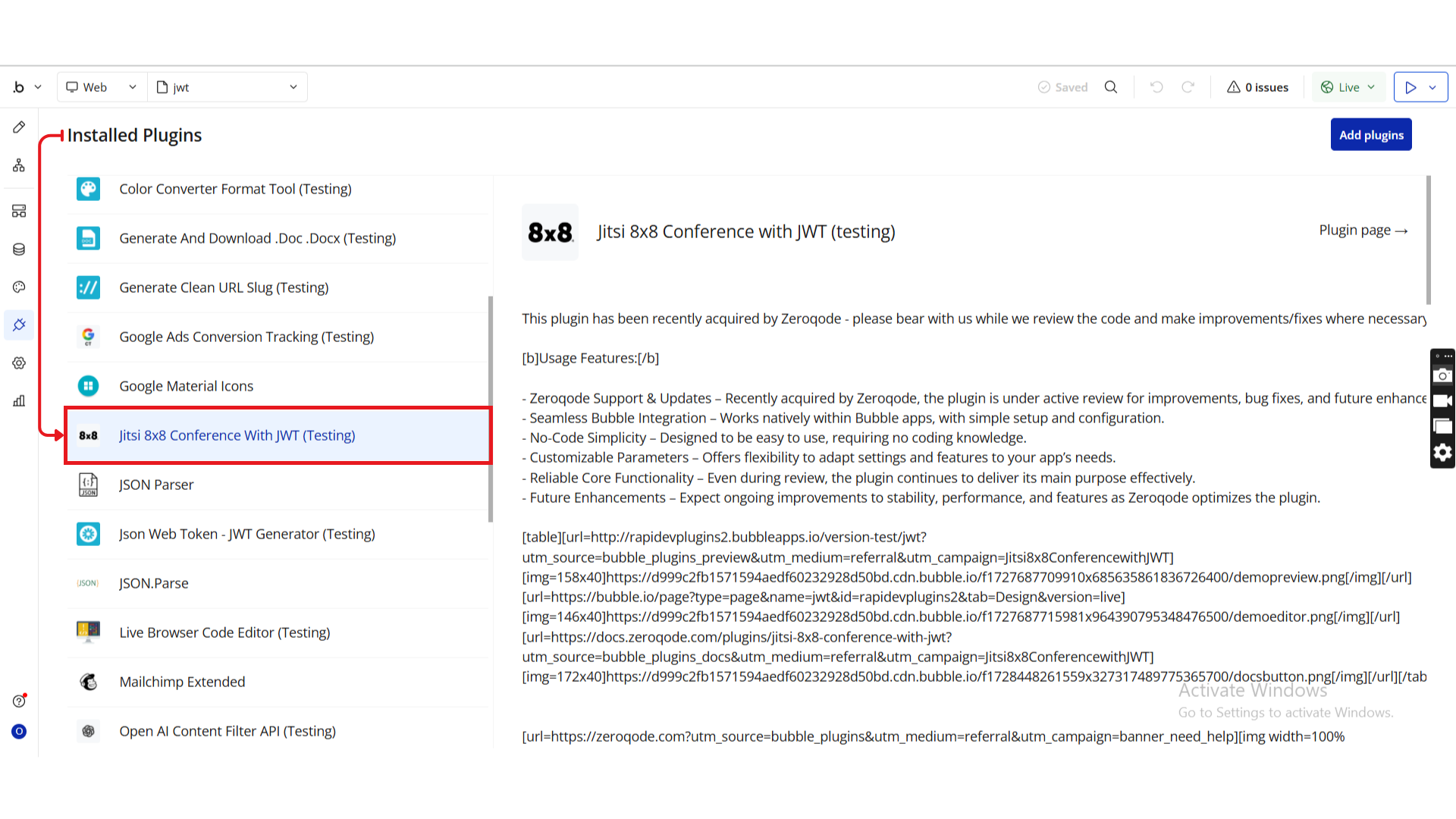Open the Workflow tab icon in sidebar

click(19, 165)
